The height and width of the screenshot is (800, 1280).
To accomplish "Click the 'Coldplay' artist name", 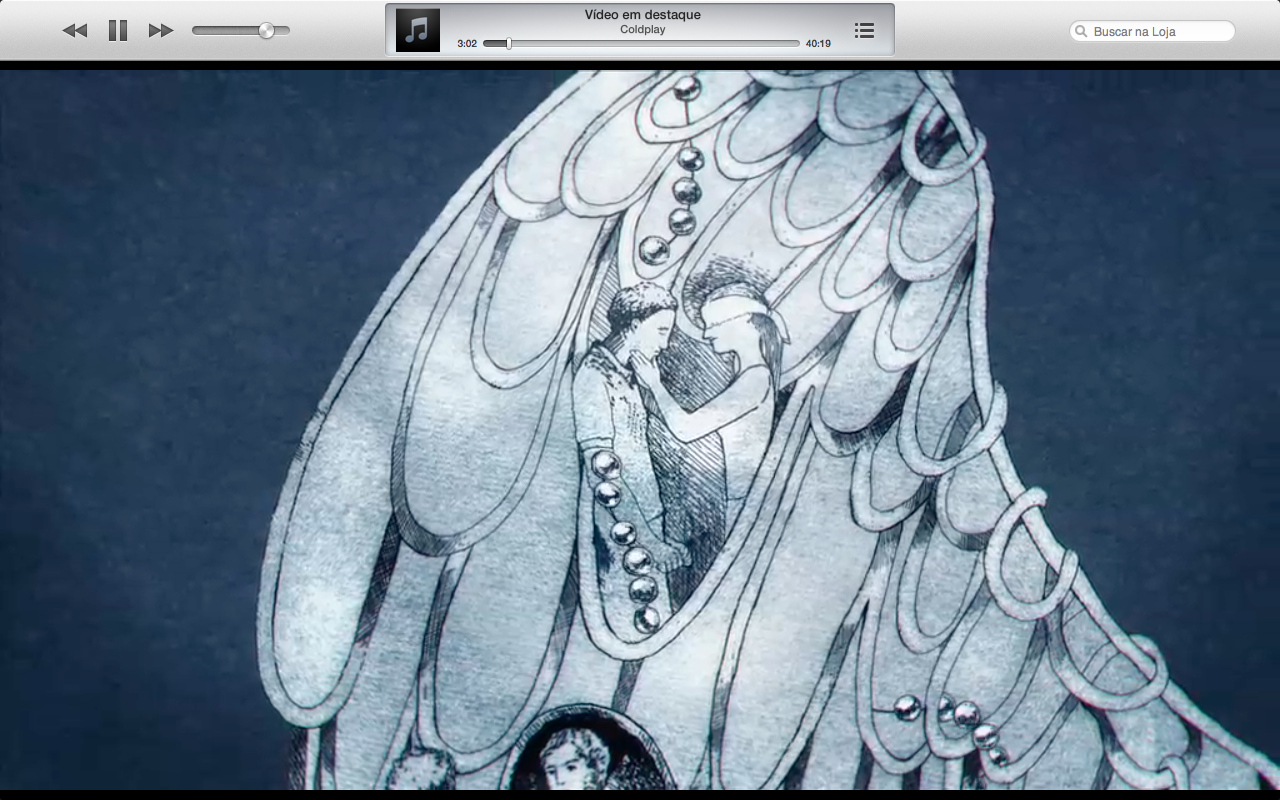I will click(642, 30).
